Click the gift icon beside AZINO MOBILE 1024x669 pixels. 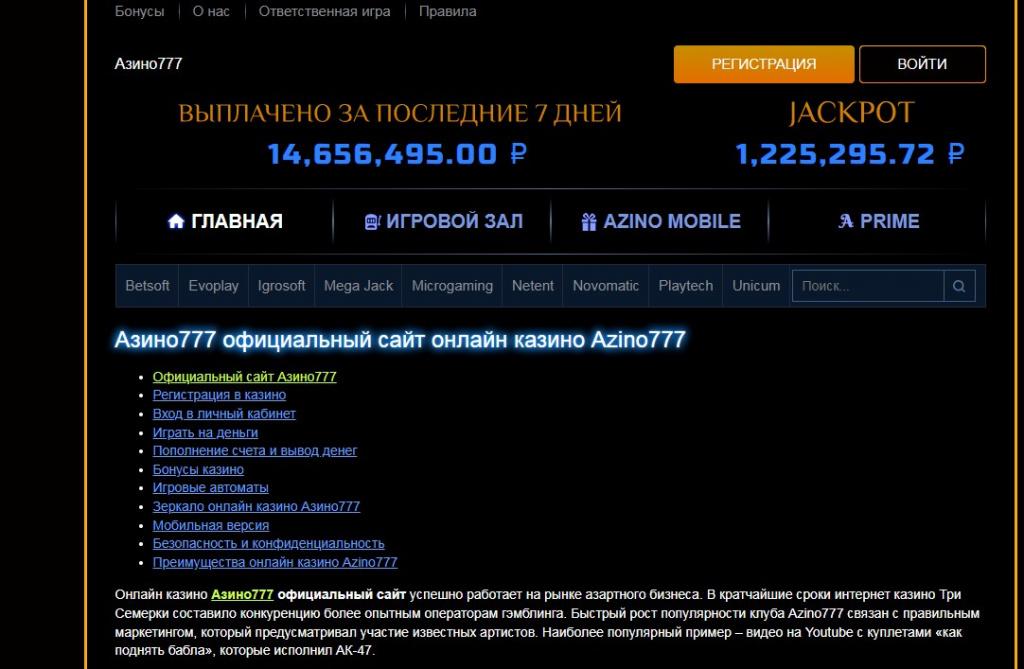589,222
